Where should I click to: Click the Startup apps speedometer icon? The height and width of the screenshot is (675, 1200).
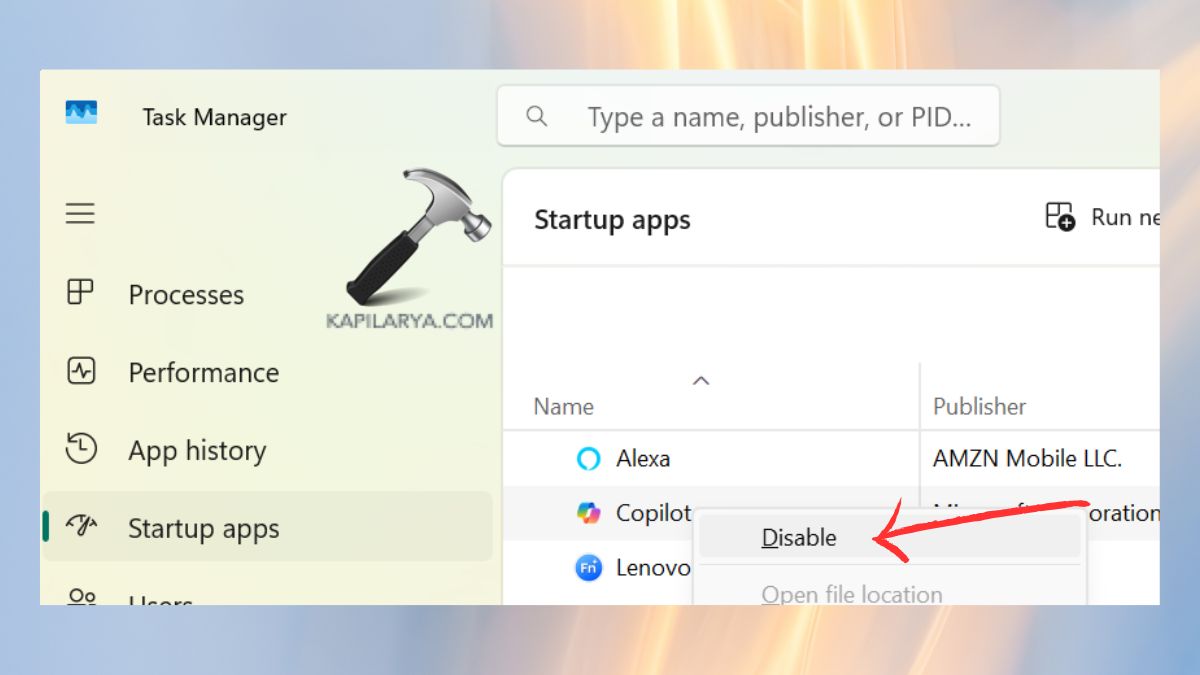(80, 528)
